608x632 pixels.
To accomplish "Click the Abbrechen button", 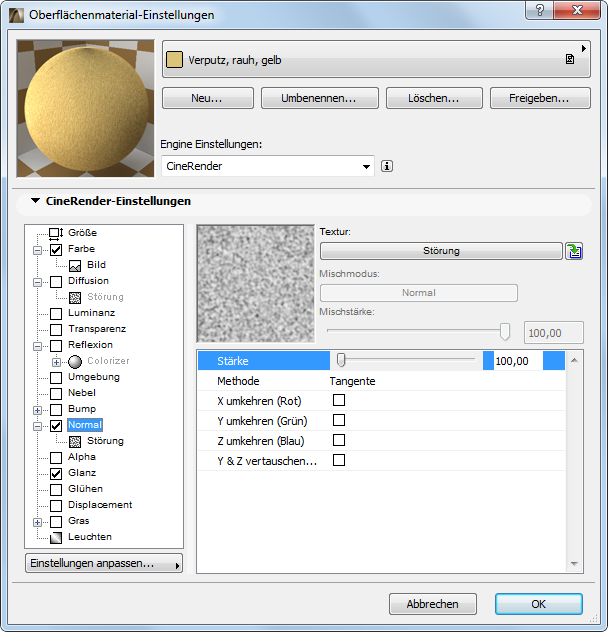I will point(433,604).
